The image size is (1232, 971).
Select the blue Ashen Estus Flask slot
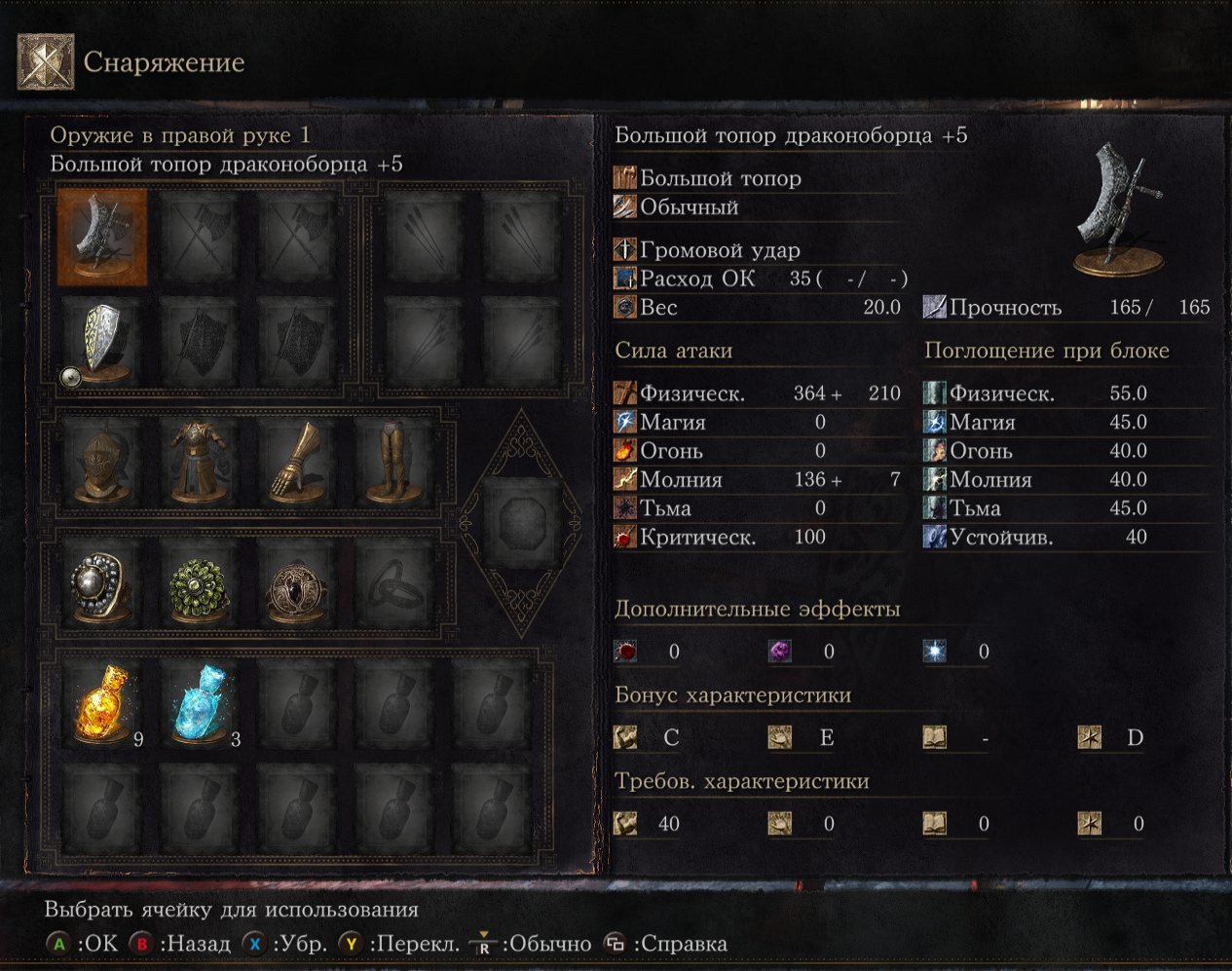[200, 705]
